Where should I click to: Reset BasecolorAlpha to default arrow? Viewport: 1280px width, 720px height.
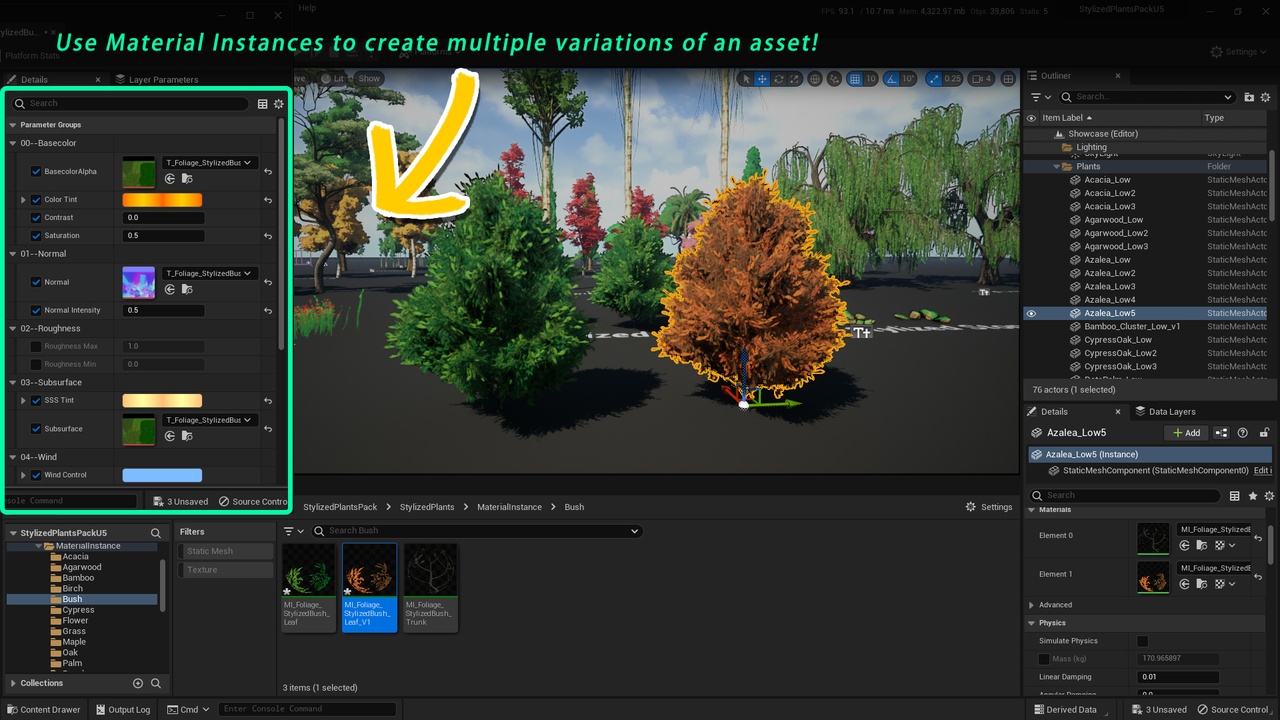pyautogui.click(x=268, y=172)
